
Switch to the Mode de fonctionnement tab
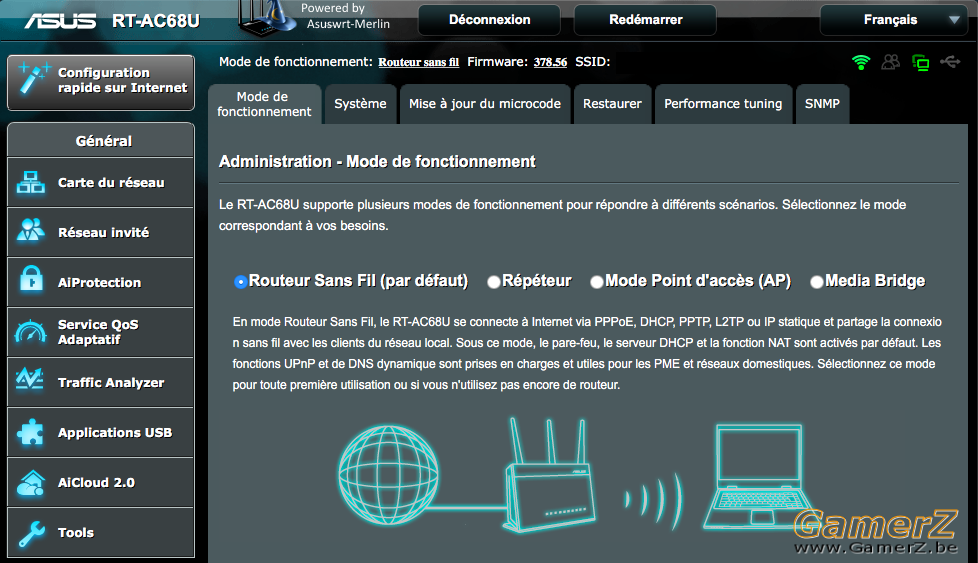264,104
